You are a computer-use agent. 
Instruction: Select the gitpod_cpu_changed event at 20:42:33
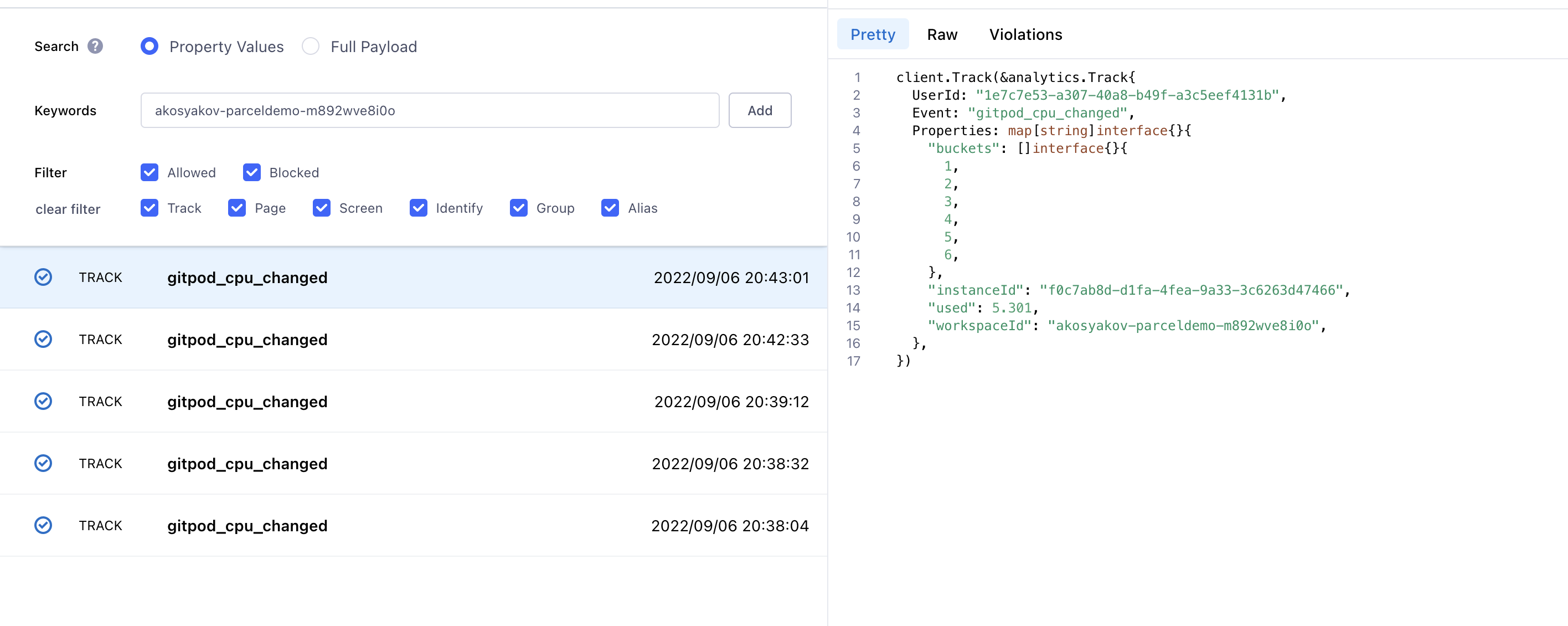click(413, 339)
